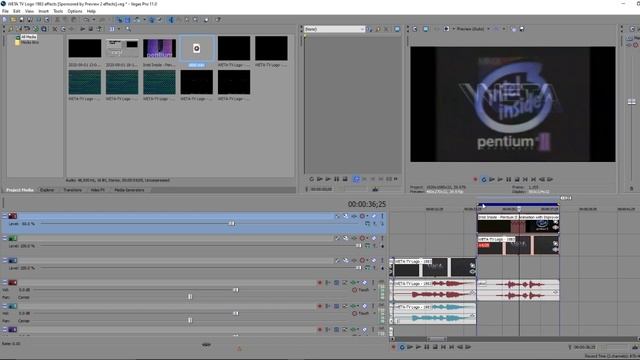Image resolution: width=640 pixels, height=360 pixels.
Task: Open Track FX on first video track
Action: [x=354, y=216]
